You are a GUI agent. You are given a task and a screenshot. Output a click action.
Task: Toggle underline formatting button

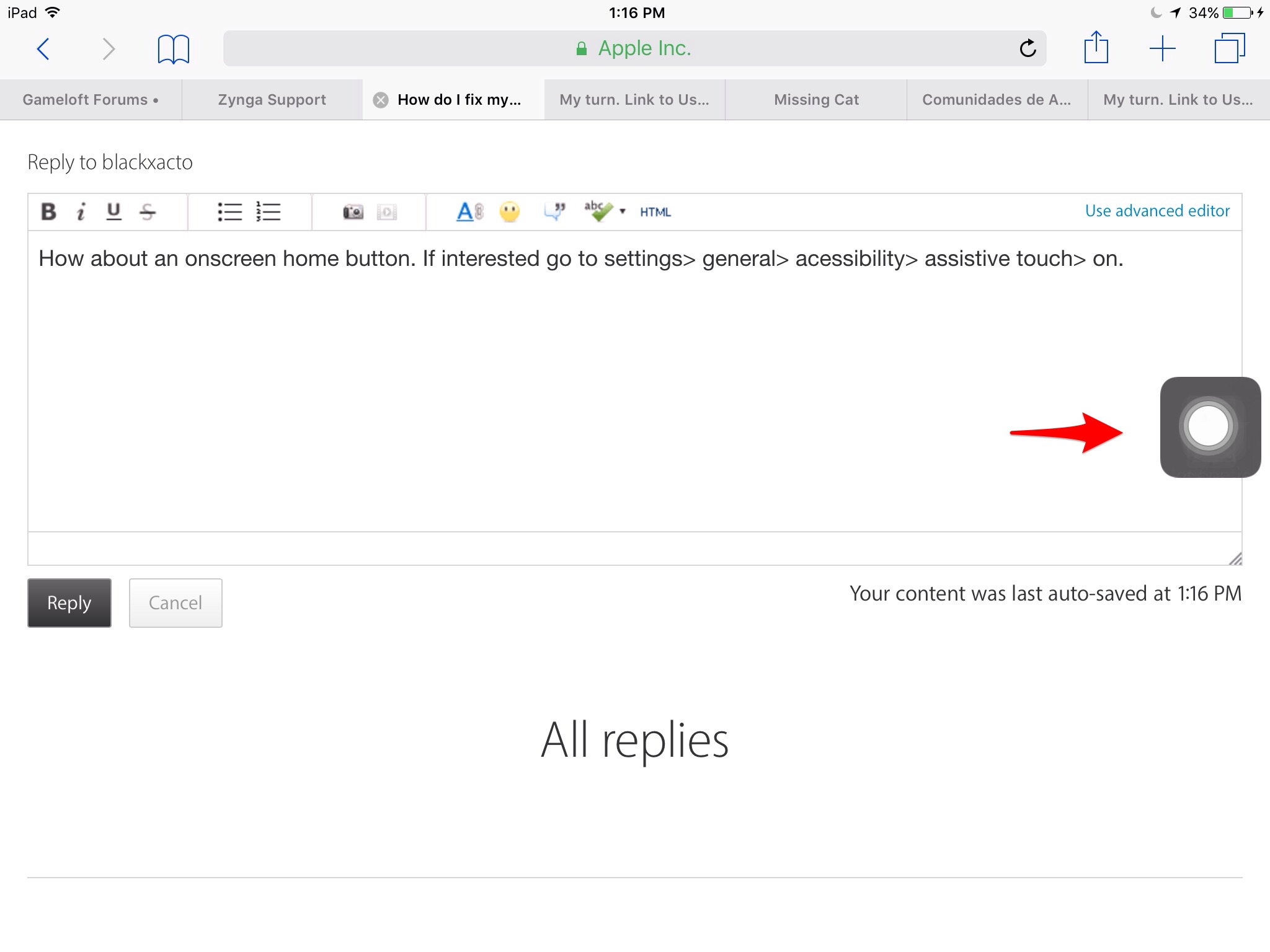pos(113,212)
